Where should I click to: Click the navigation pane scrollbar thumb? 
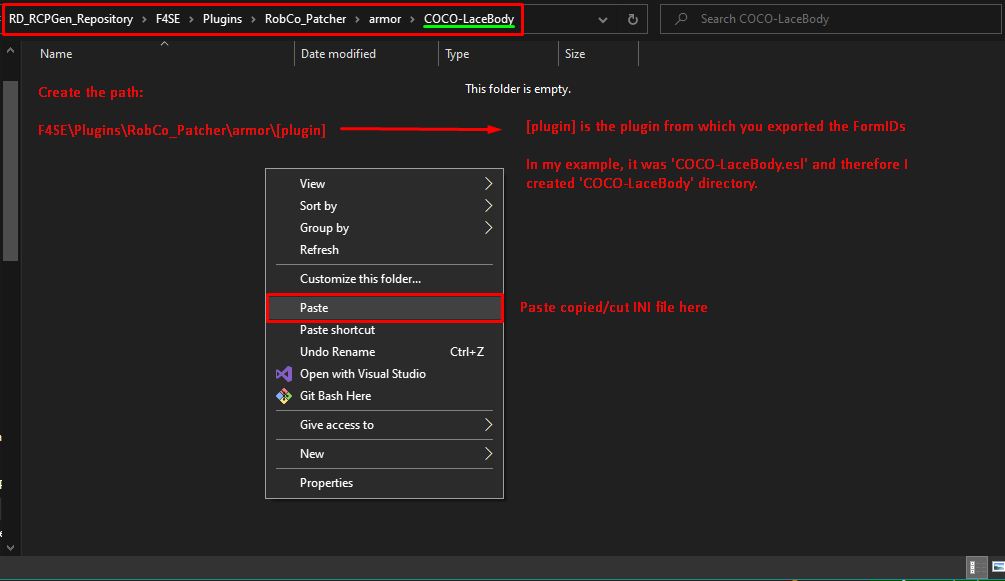pos(10,171)
